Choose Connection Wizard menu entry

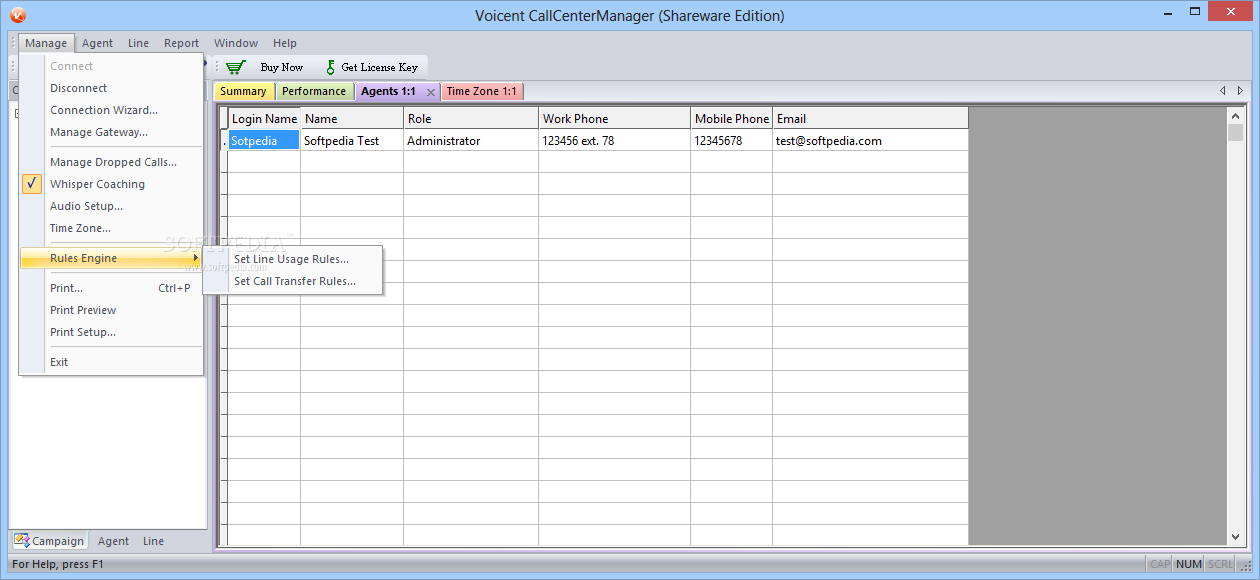pyautogui.click(x=111, y=110)
